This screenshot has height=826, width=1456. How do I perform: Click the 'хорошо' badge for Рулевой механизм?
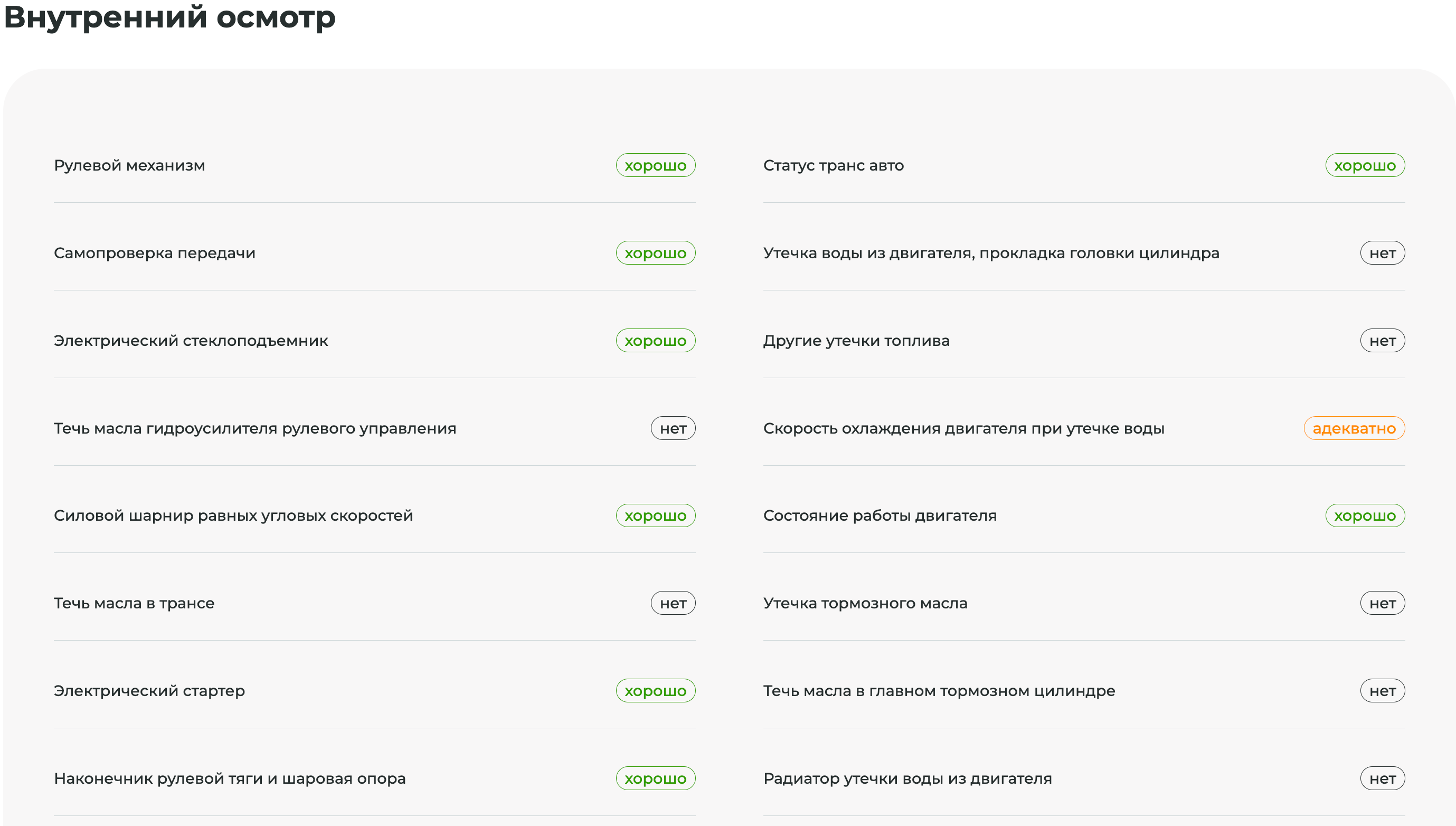(656, 165)
